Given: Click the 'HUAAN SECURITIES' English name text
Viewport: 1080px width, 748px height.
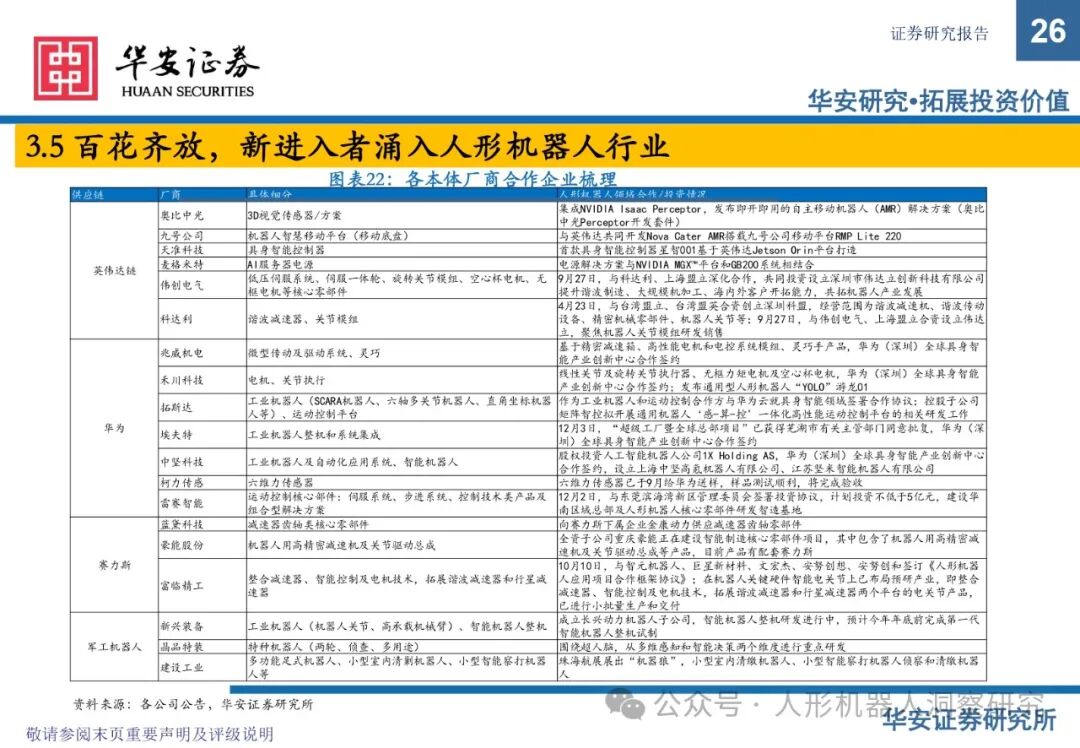Looking at the screenshot, I should point(187,91).
